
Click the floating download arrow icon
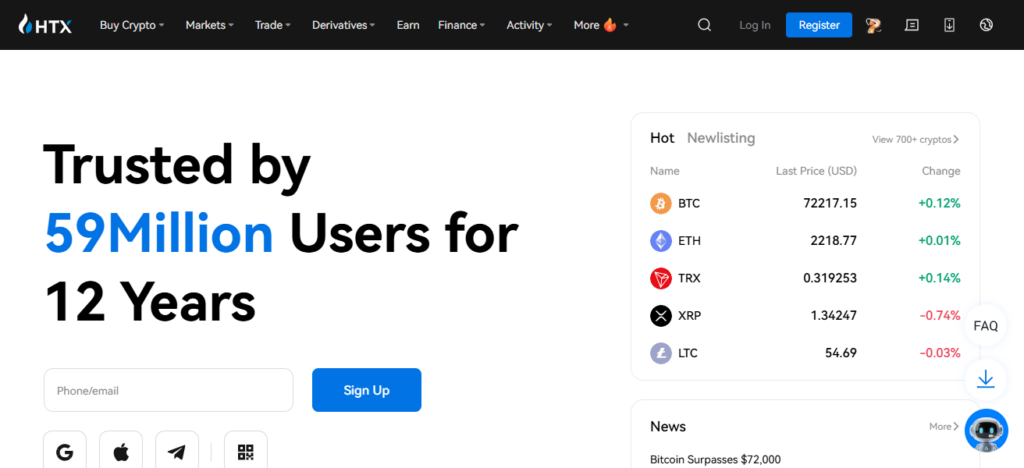coord(985,380)
